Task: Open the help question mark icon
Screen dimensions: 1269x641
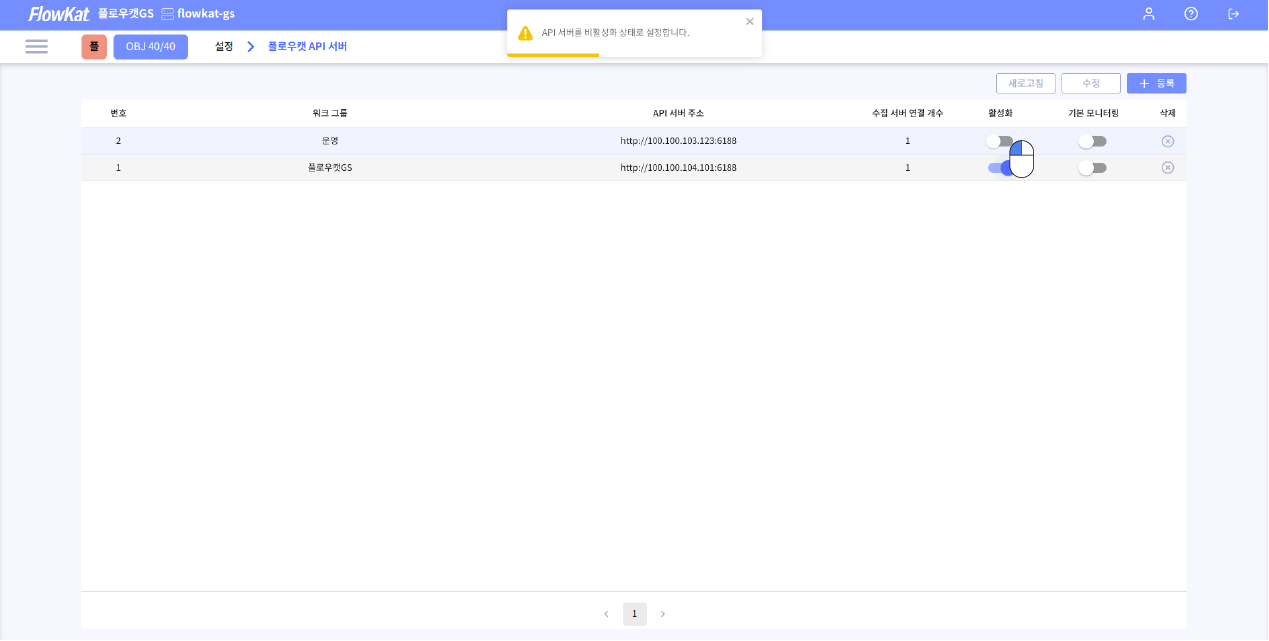Action: coord(1190,14)
